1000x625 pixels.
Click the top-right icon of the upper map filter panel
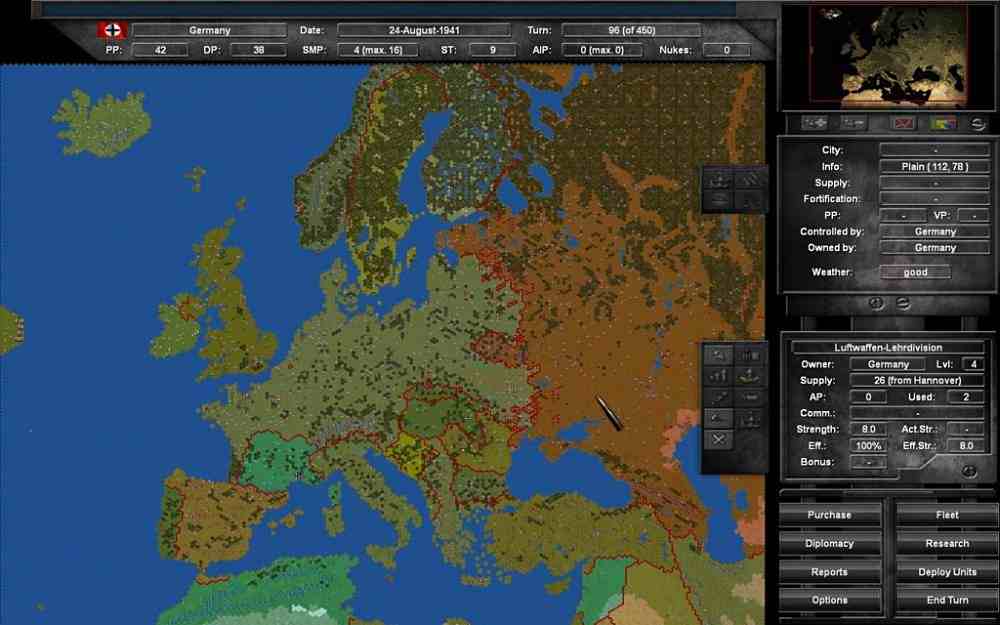(x=750, y=180)
